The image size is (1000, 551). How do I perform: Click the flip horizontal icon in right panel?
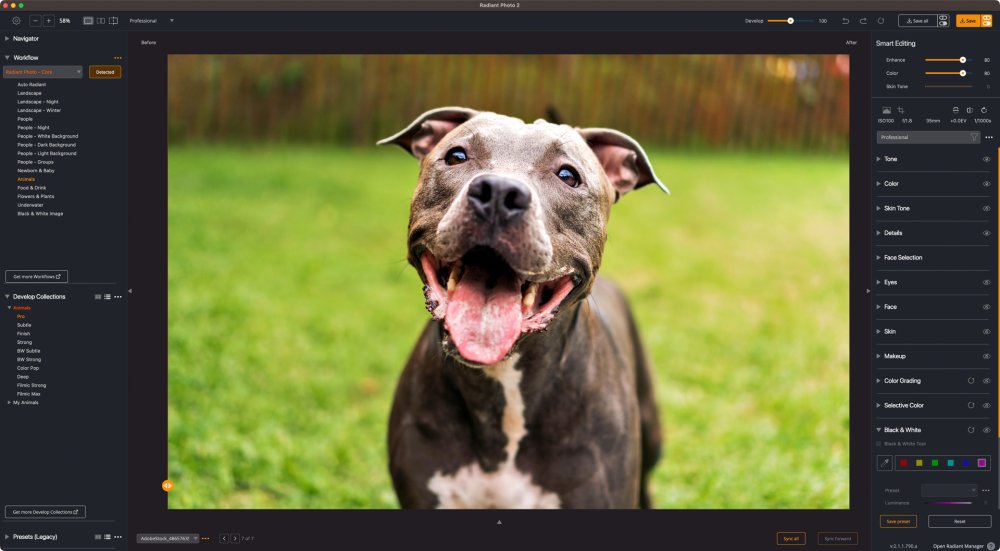969,110
